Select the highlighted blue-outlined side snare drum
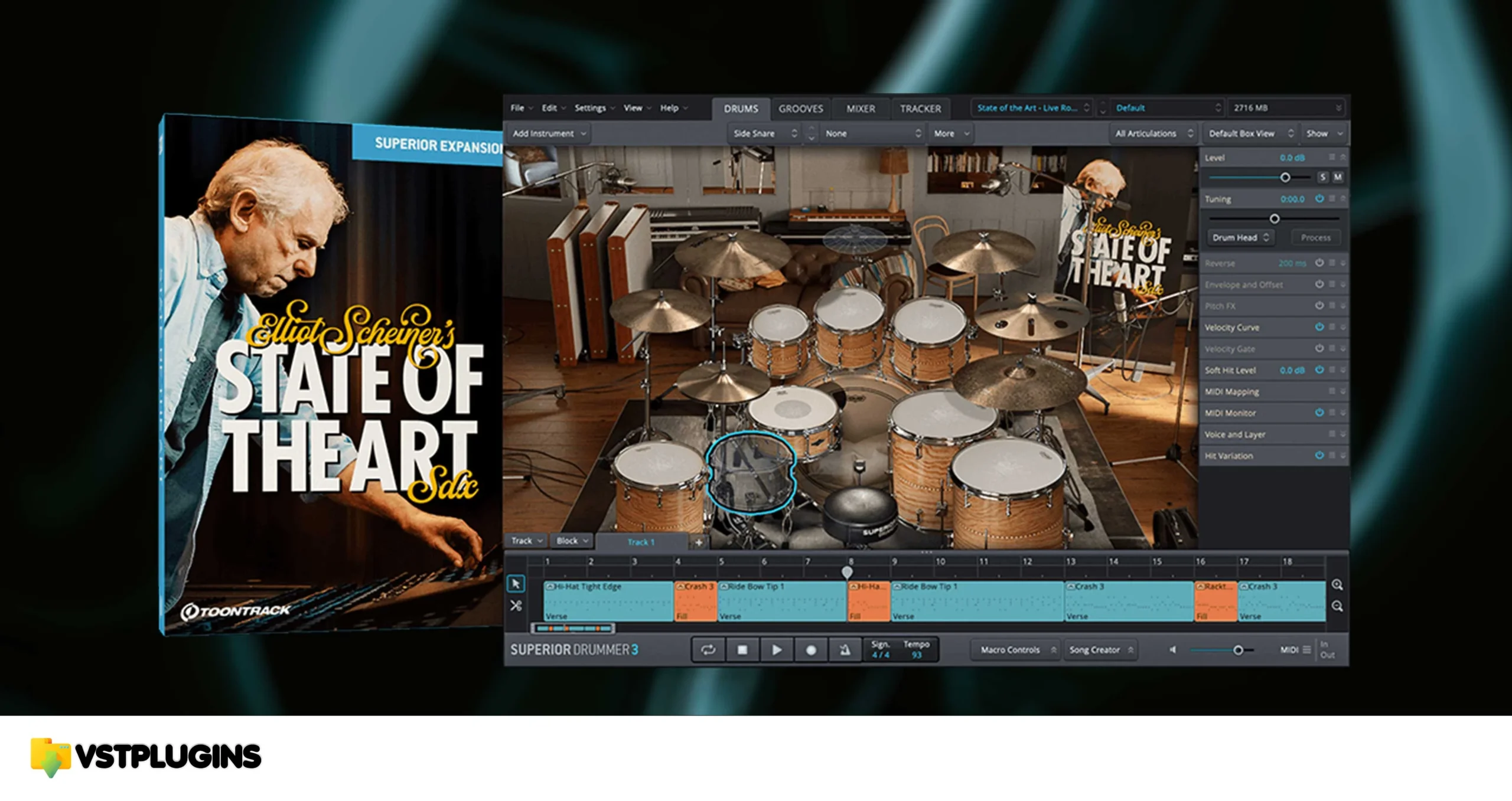This screenshot has width=1512, height=801. tap(751, 472)
